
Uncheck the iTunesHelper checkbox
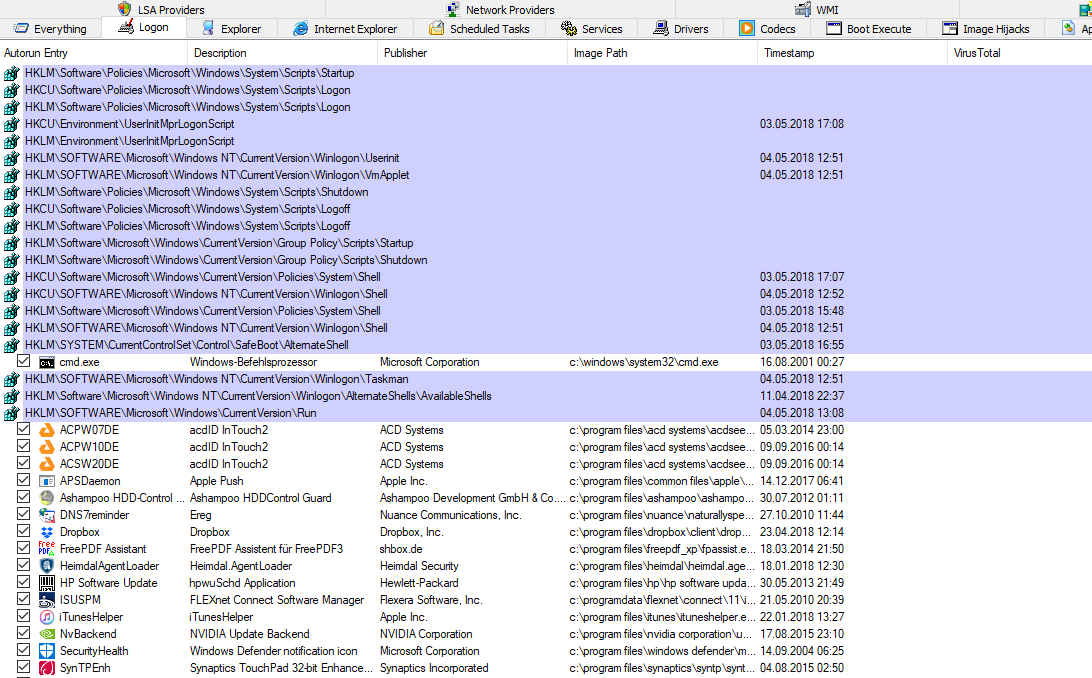coord(24,616)
